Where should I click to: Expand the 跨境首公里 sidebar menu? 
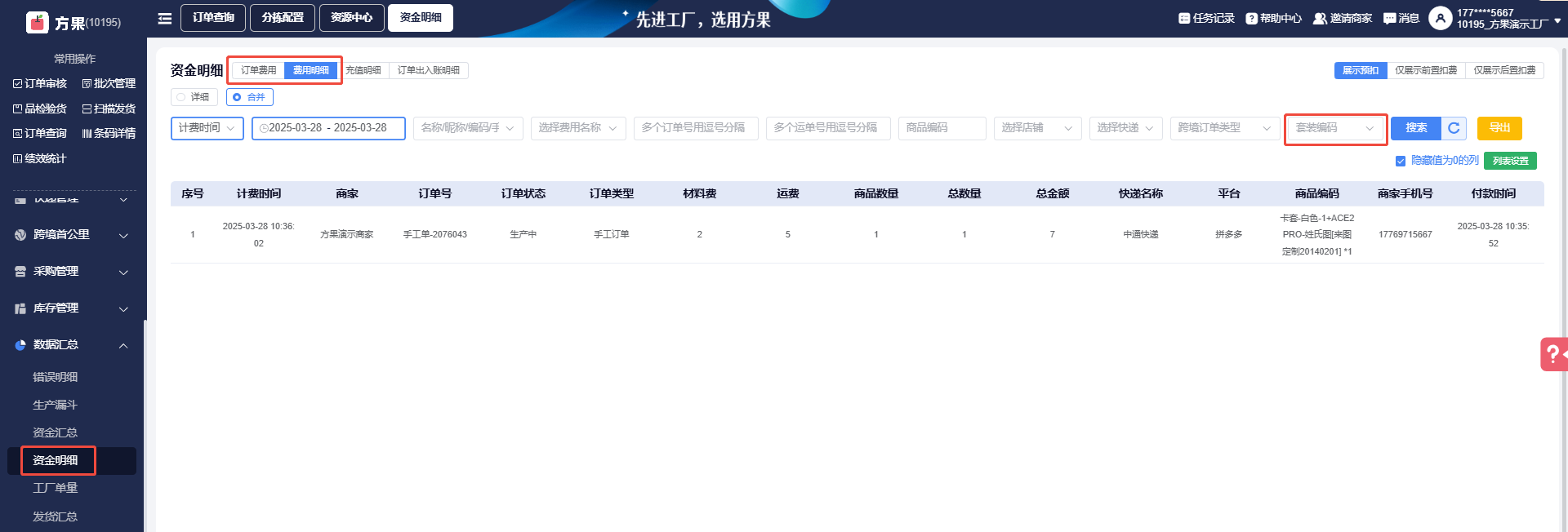123,235
